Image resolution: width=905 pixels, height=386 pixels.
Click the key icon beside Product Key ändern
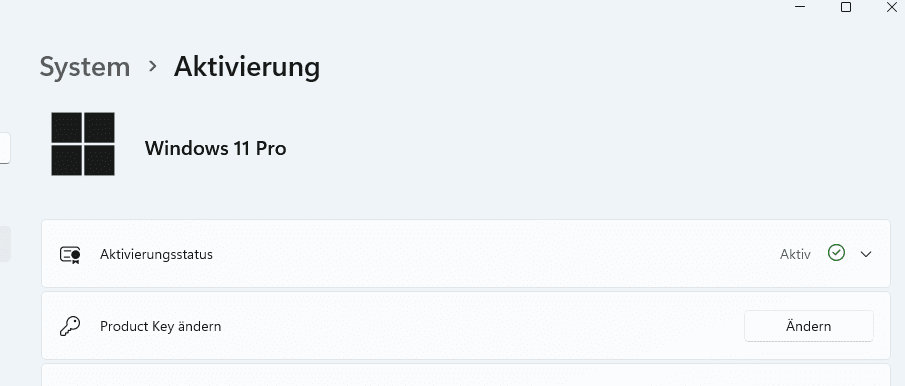click(x=70, y=327)
